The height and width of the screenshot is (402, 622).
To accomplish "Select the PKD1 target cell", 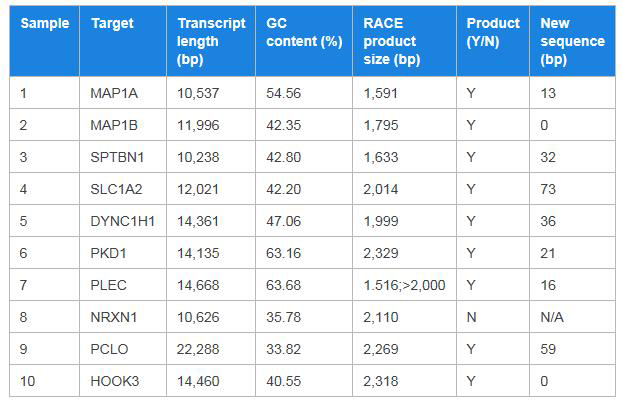I will (107, 253).
